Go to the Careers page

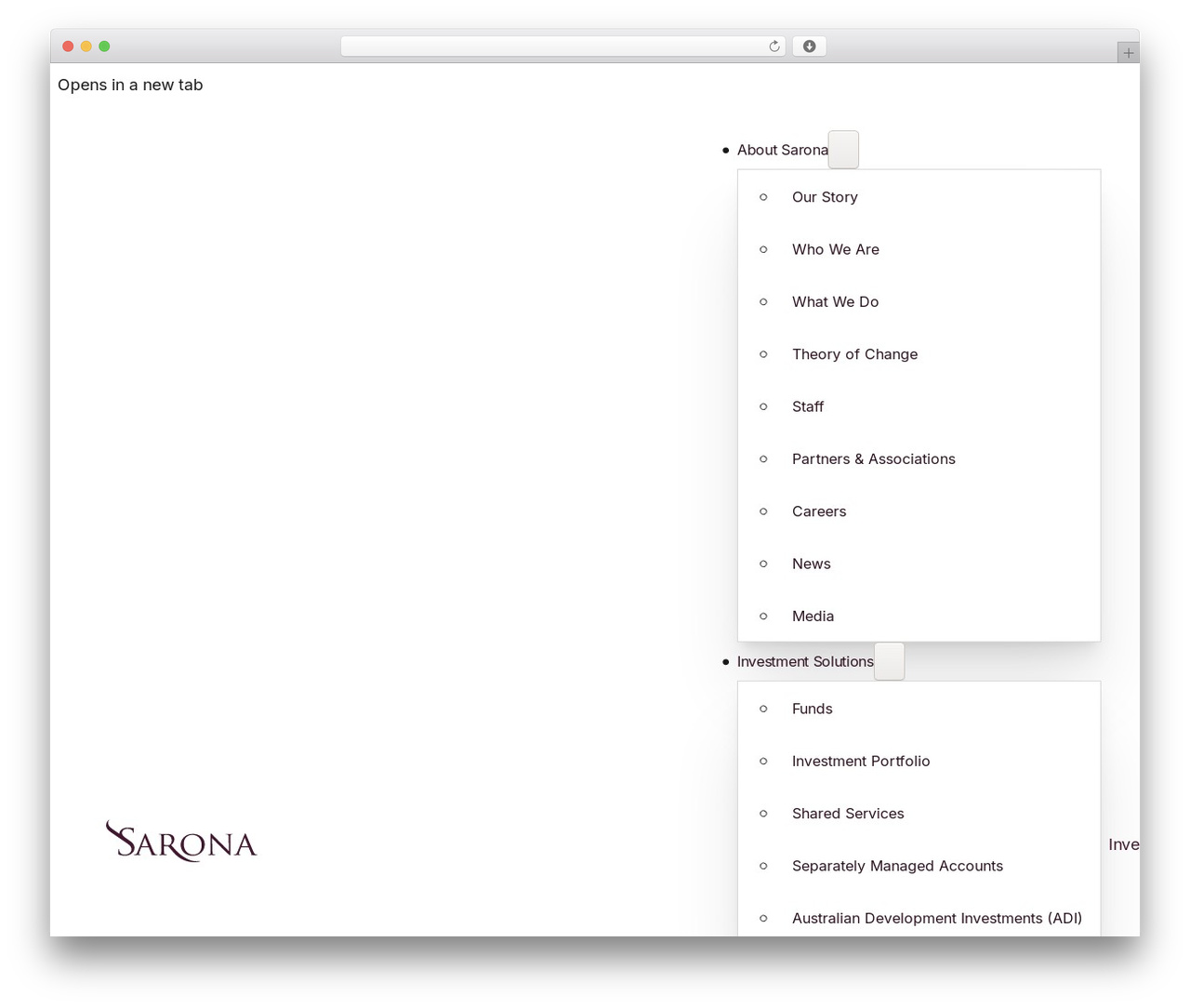tap(819, 511)
